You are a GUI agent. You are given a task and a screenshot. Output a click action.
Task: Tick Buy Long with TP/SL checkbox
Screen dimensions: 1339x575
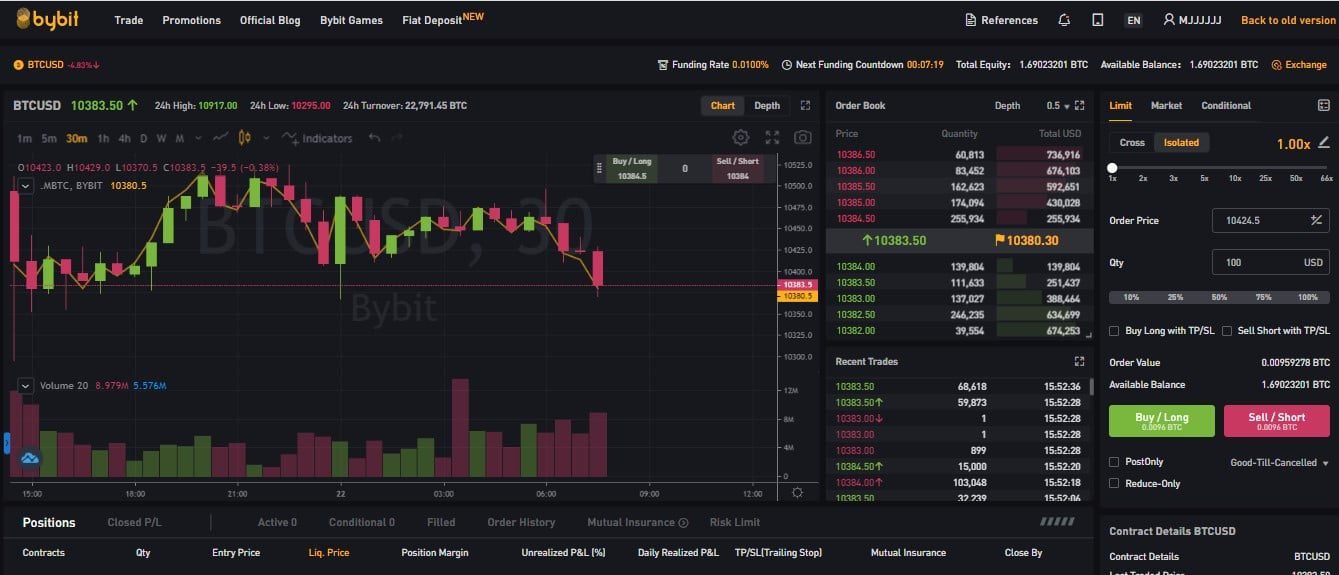click(x=1115, y=331)
